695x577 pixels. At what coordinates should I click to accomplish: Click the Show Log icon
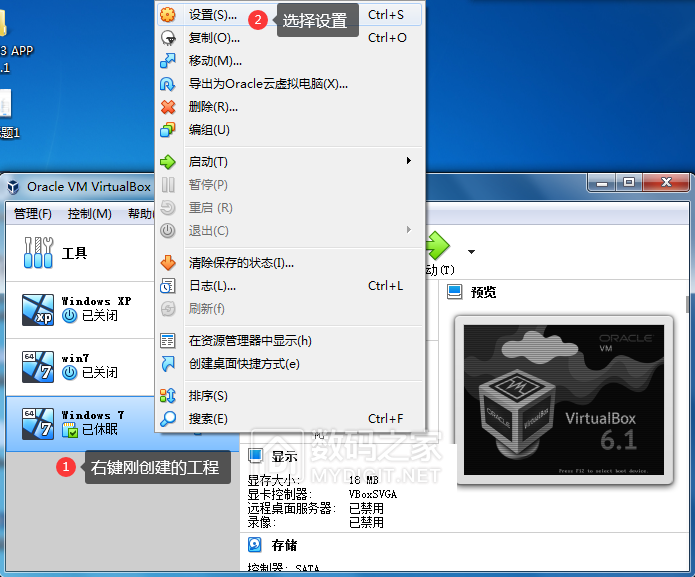[x=168, y=286]
